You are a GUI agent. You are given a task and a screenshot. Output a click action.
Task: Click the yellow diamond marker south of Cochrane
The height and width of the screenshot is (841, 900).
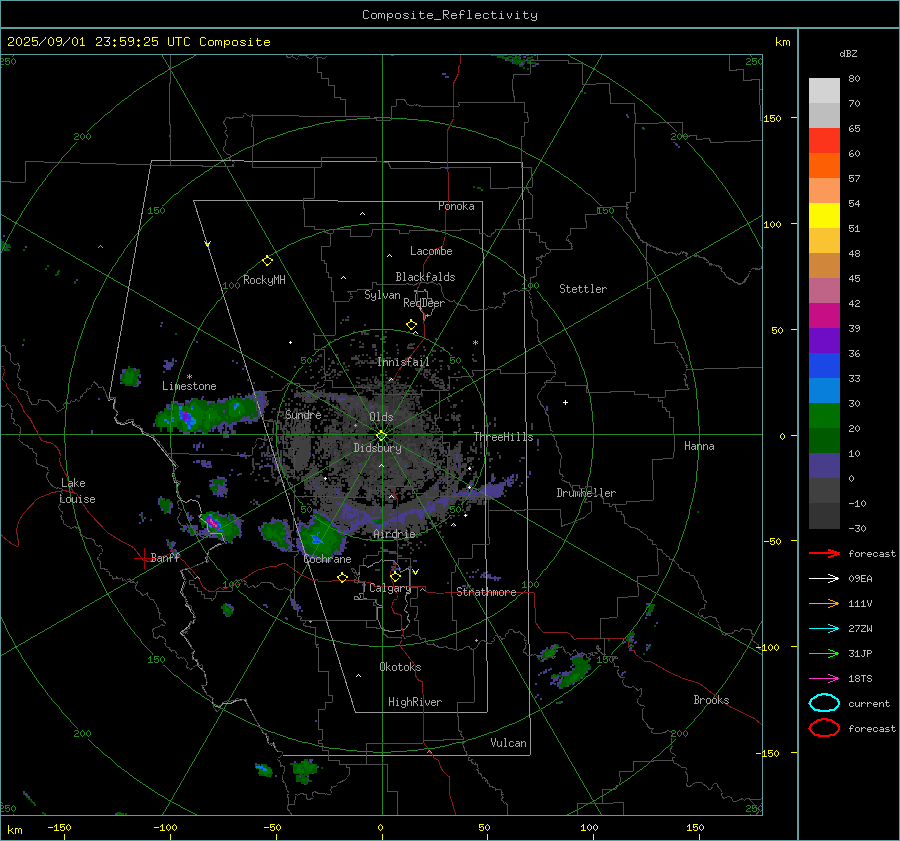tap(342, 577)
